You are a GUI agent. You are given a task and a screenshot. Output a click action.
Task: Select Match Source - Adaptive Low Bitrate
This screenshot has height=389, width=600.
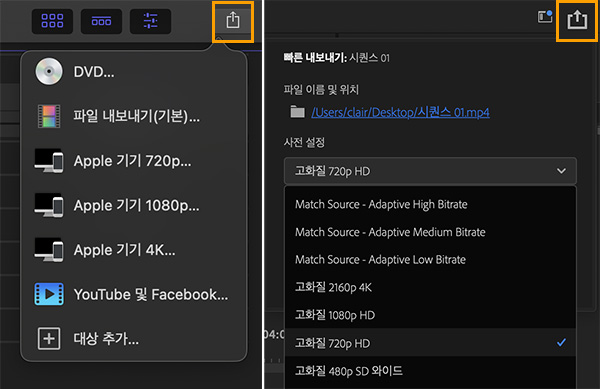coord(430,260)
